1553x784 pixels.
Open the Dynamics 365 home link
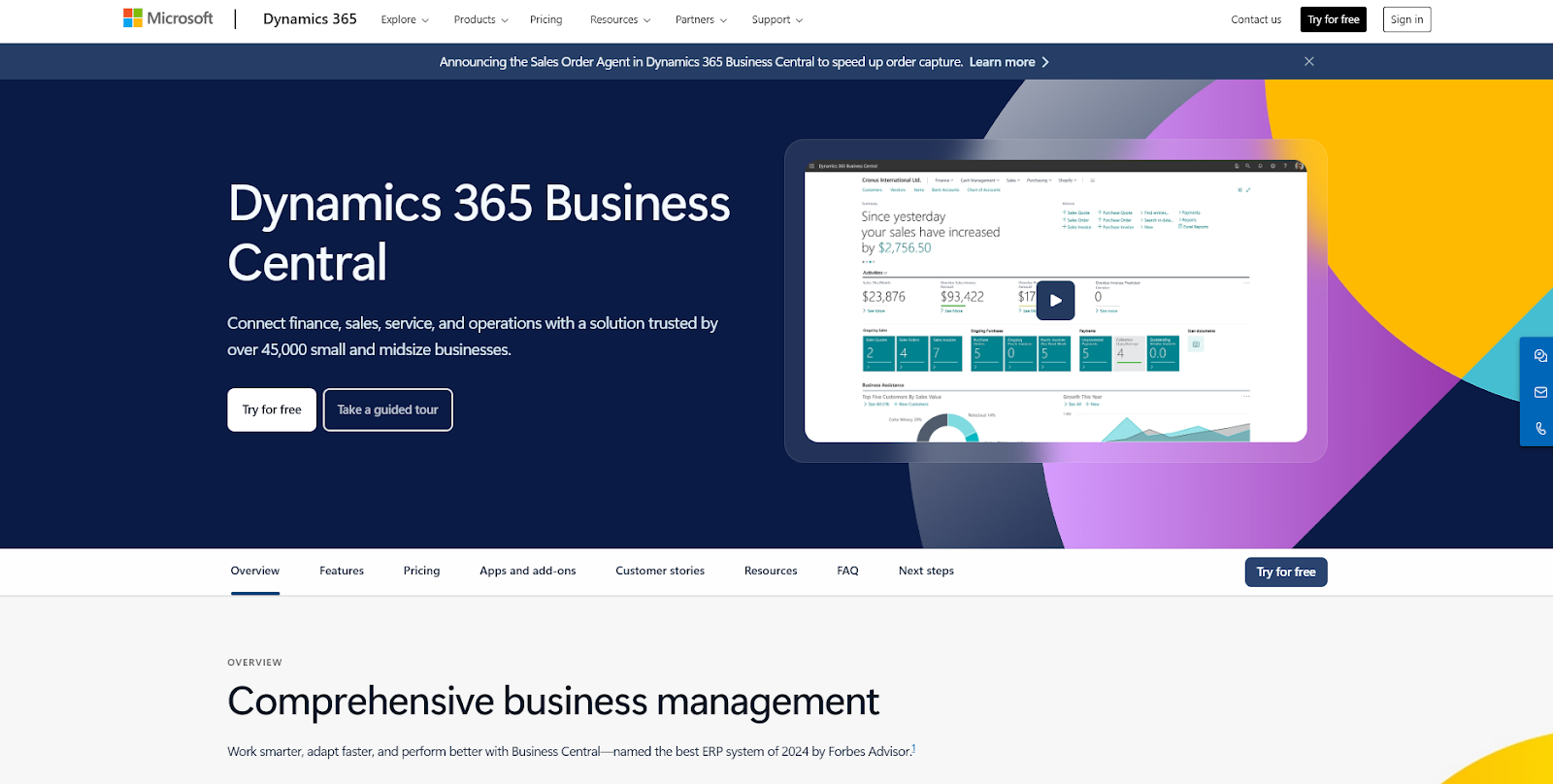[310, 19]
